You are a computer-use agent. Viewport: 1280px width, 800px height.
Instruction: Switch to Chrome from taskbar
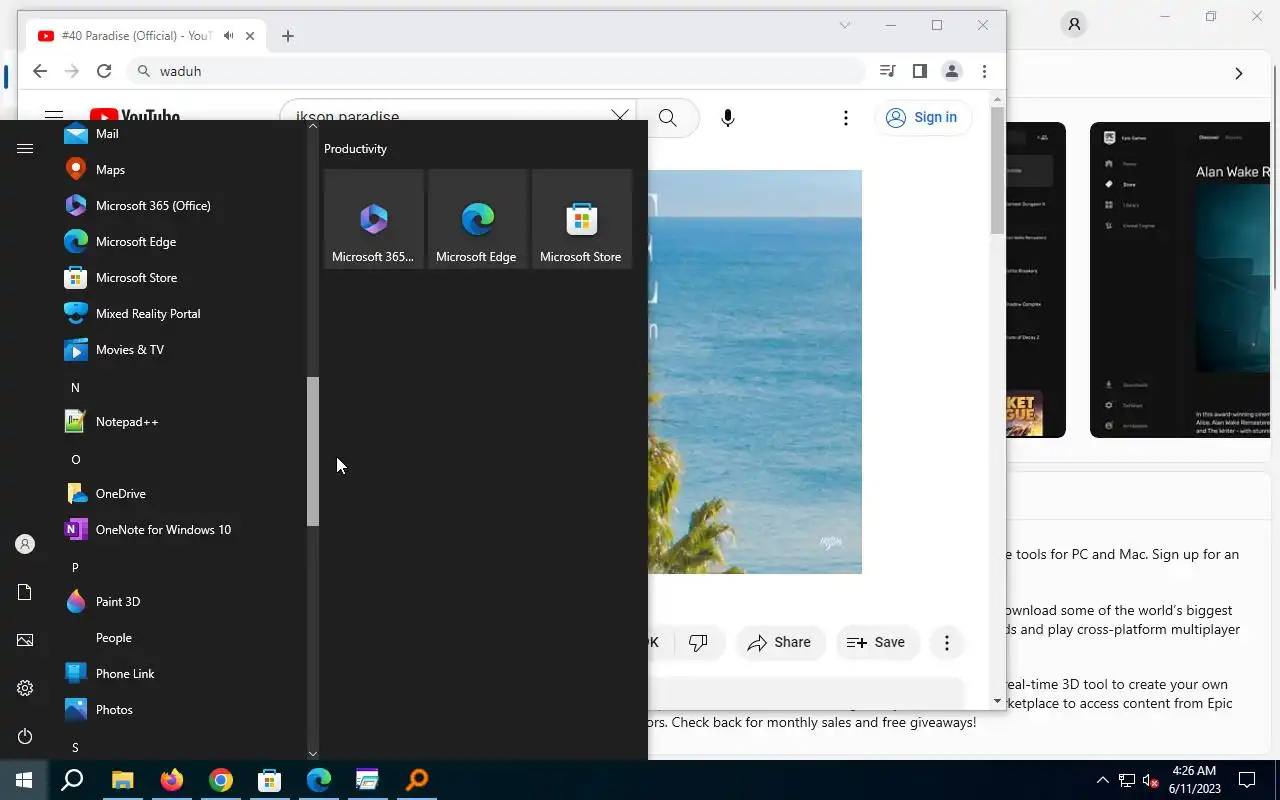221,780
